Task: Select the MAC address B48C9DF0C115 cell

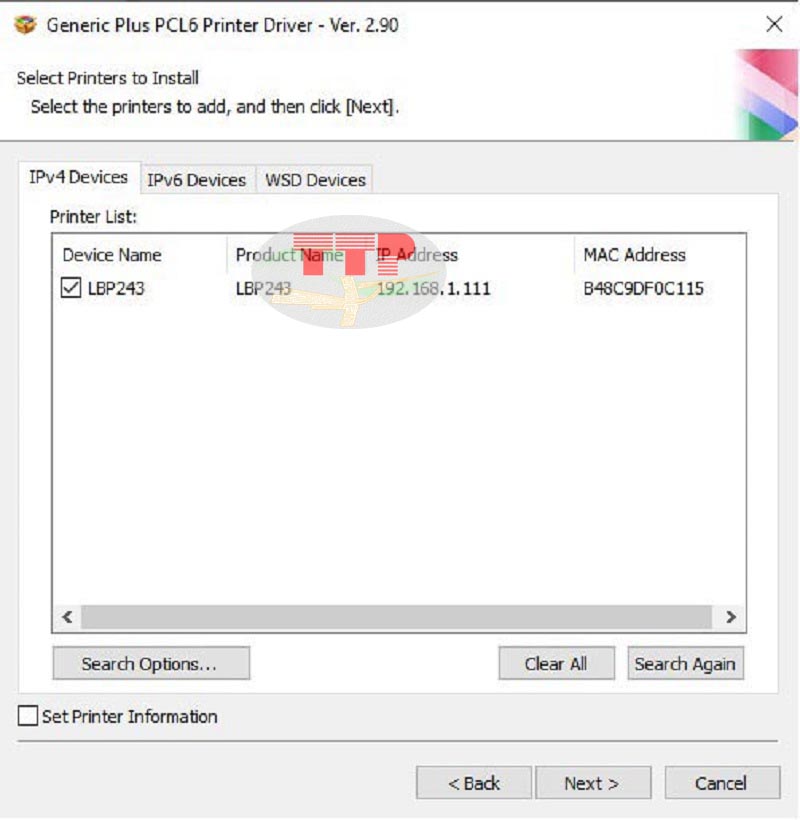Action: coord(644,288)
